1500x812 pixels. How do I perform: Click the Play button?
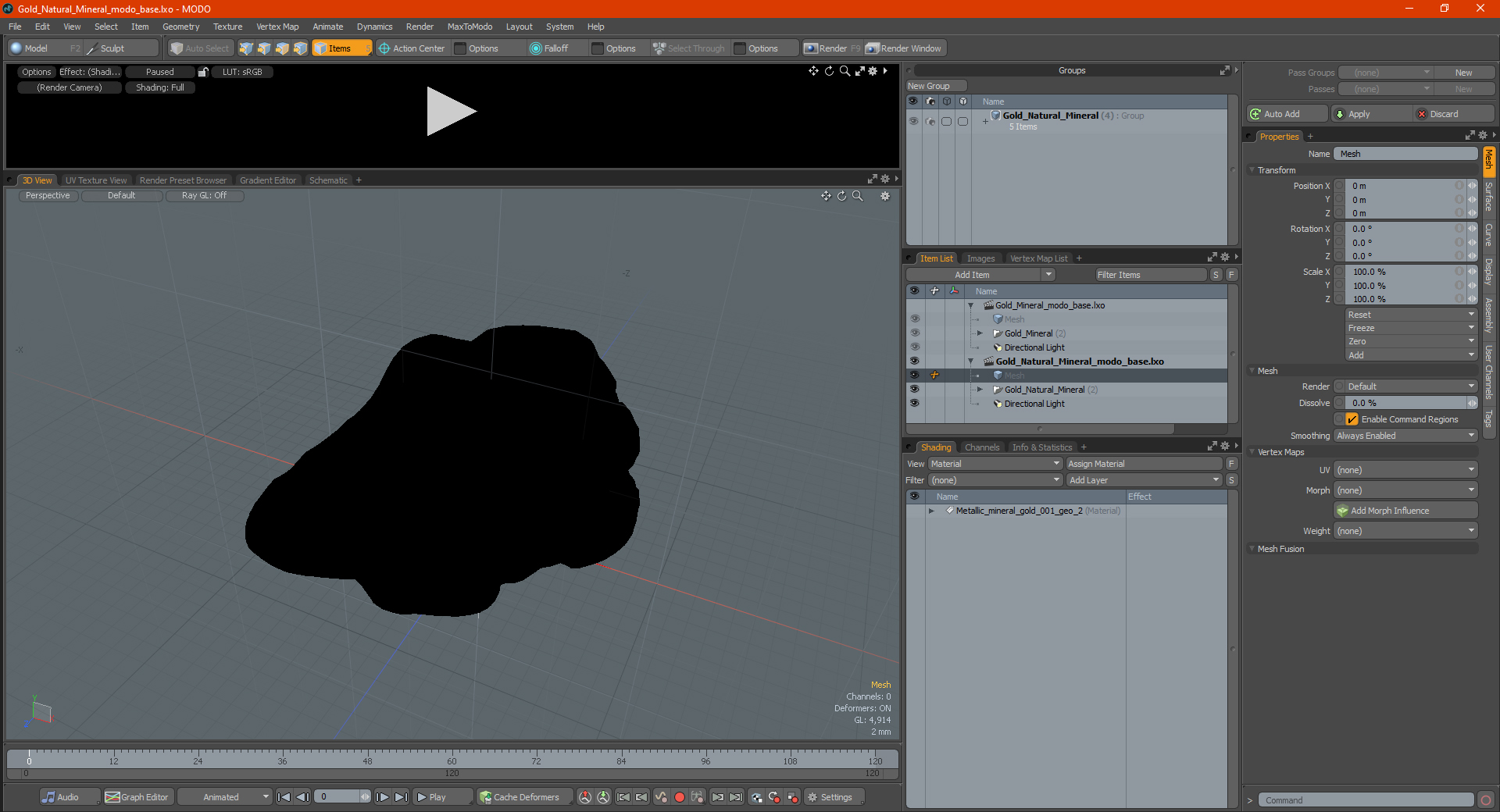pyautogui.click(x=441, y=797)
